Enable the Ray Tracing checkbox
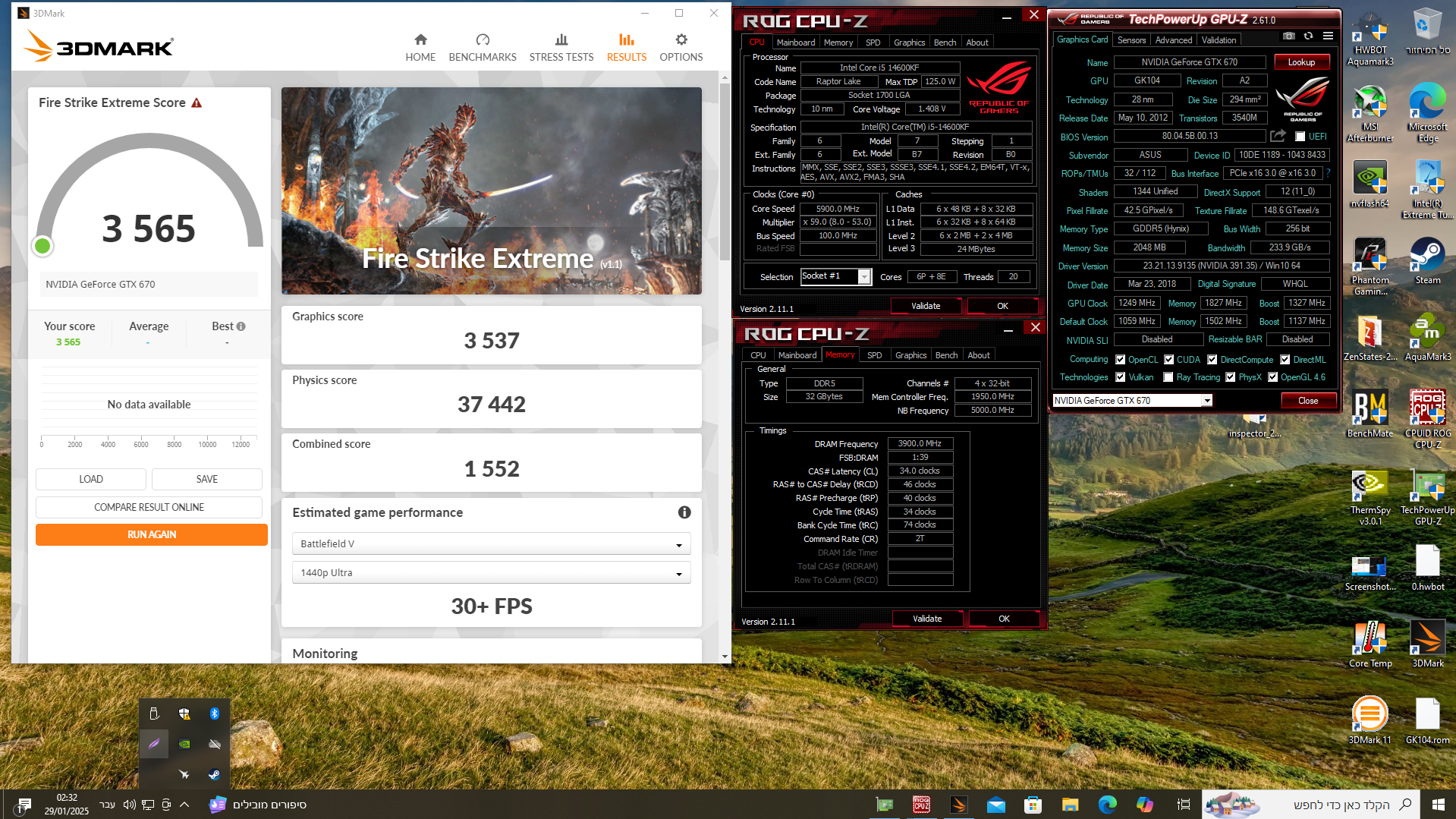Screen dimensions: 1456x819 pyautogui.click(x=1168, y=377)
